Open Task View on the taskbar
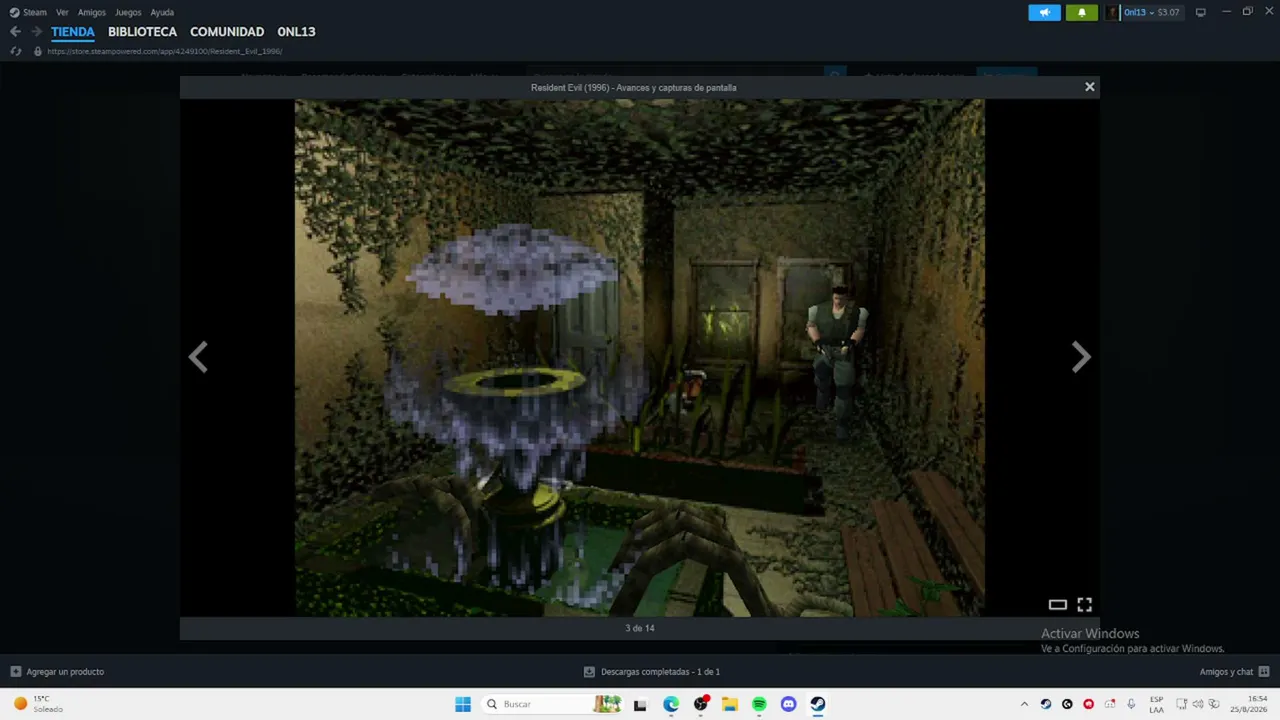This screenshot has width=1280, height=720. click(x=640, y=704)
